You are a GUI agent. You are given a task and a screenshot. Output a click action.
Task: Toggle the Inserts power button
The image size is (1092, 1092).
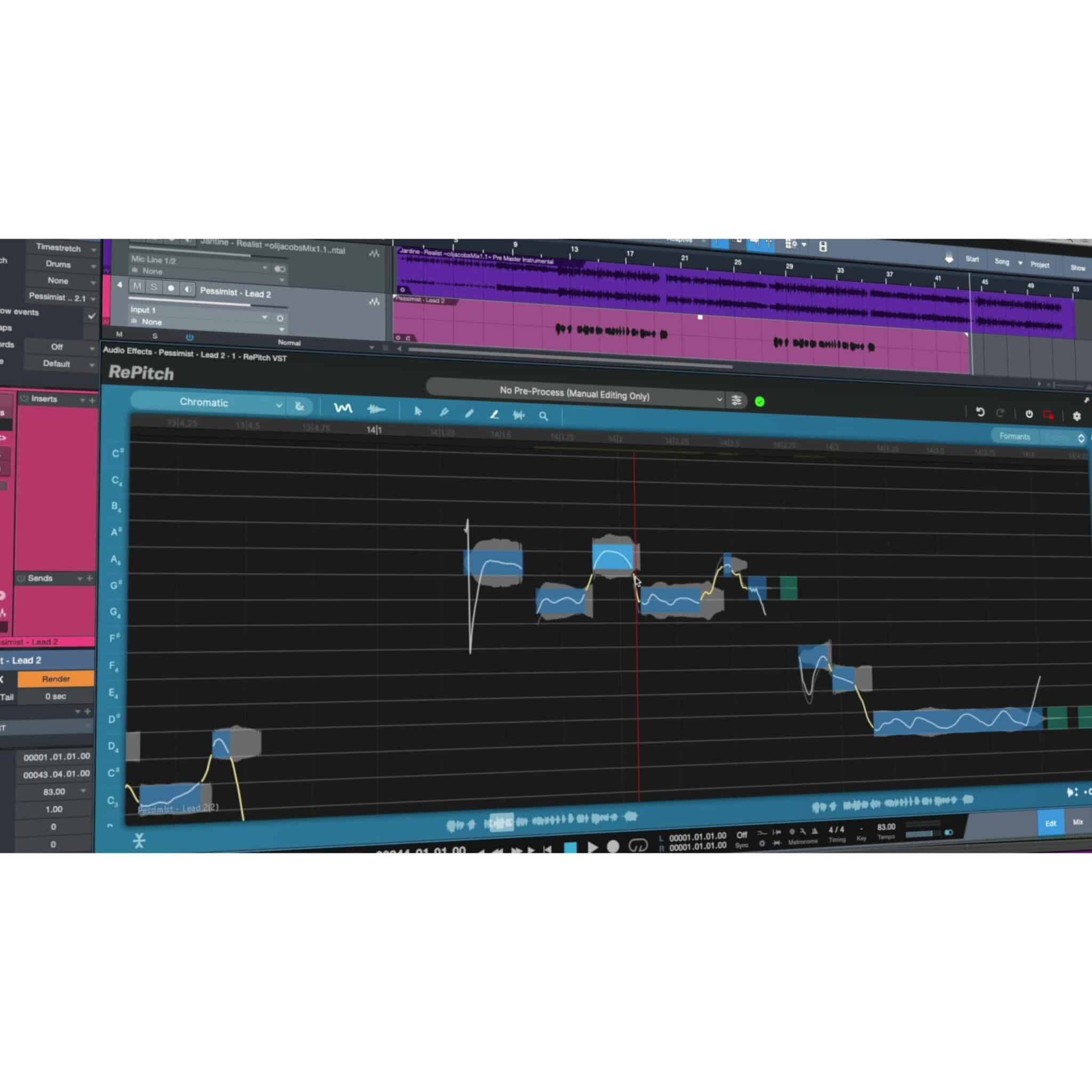[24, 398]
